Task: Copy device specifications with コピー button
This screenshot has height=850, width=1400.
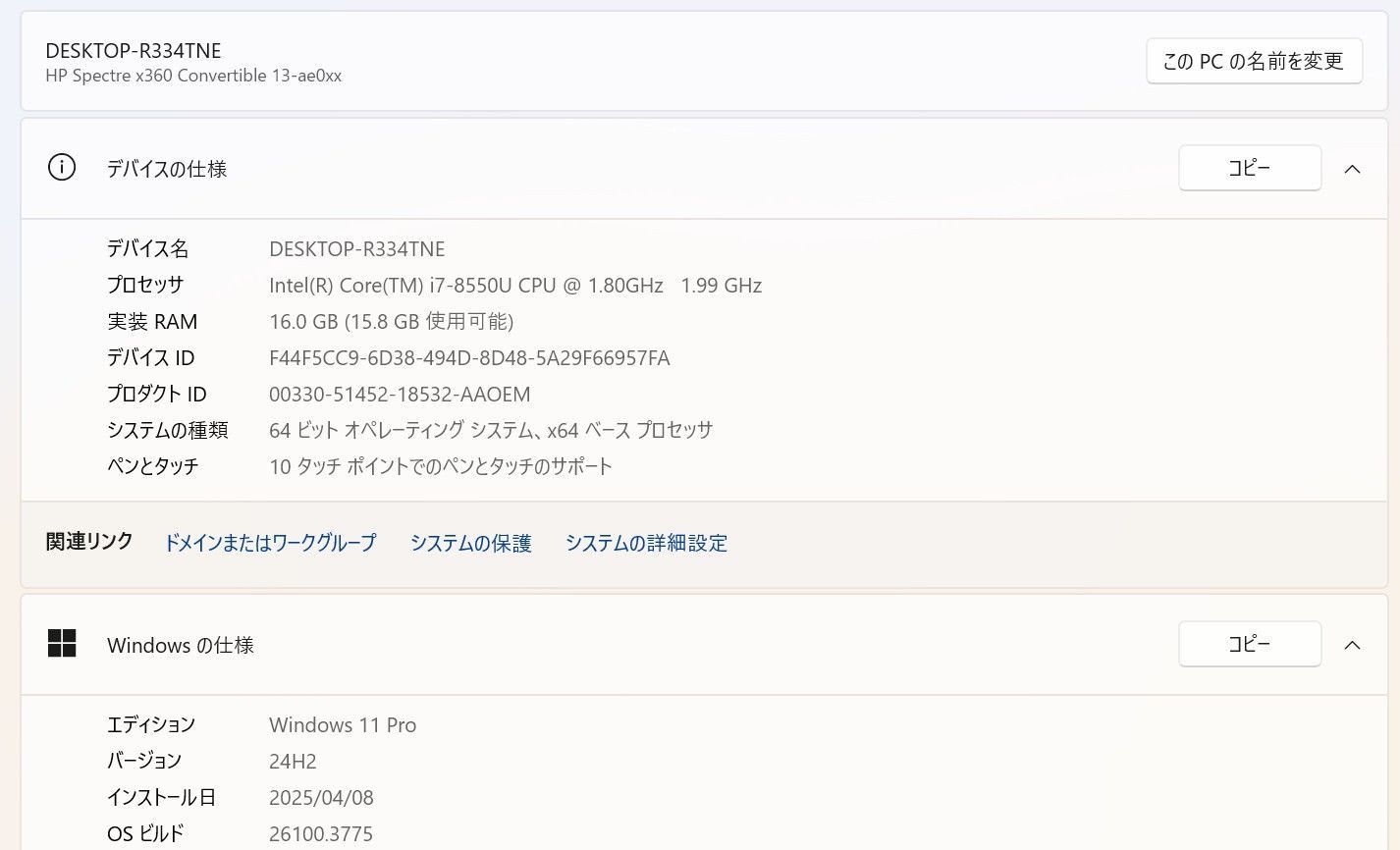Action: point(1250,168)
